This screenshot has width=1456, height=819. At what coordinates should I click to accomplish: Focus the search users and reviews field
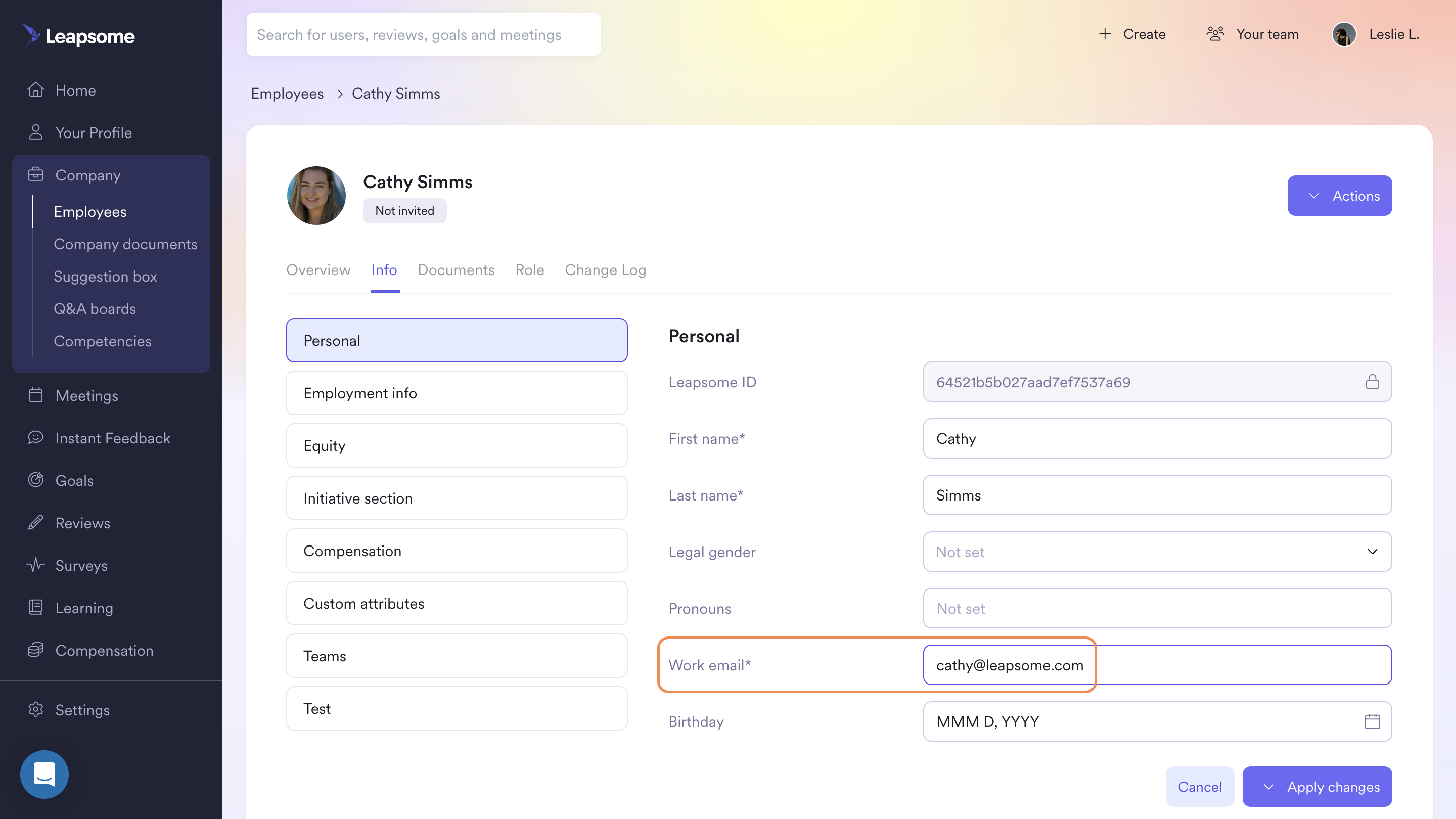(x=423, y=34)
